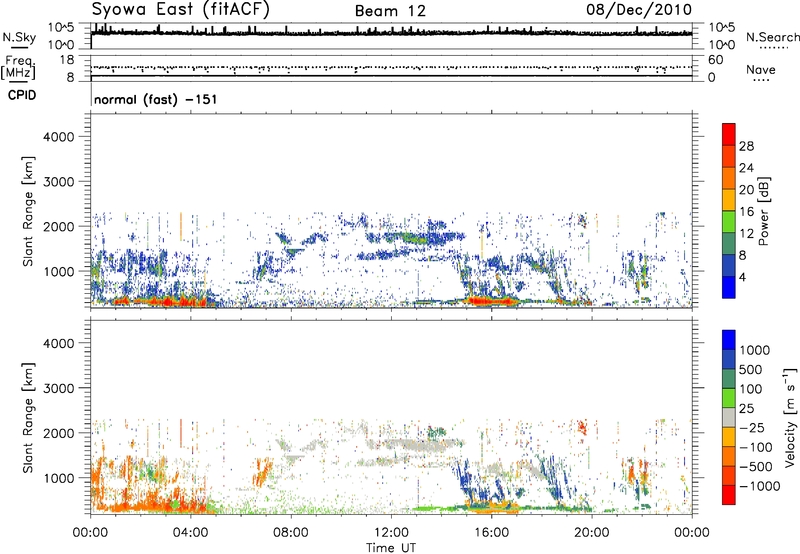Image resolution: width=800 pixels, height=554 pixels.
Task: Click the bright blue top Velocity colorbar segment
Action: click(729, 340)
